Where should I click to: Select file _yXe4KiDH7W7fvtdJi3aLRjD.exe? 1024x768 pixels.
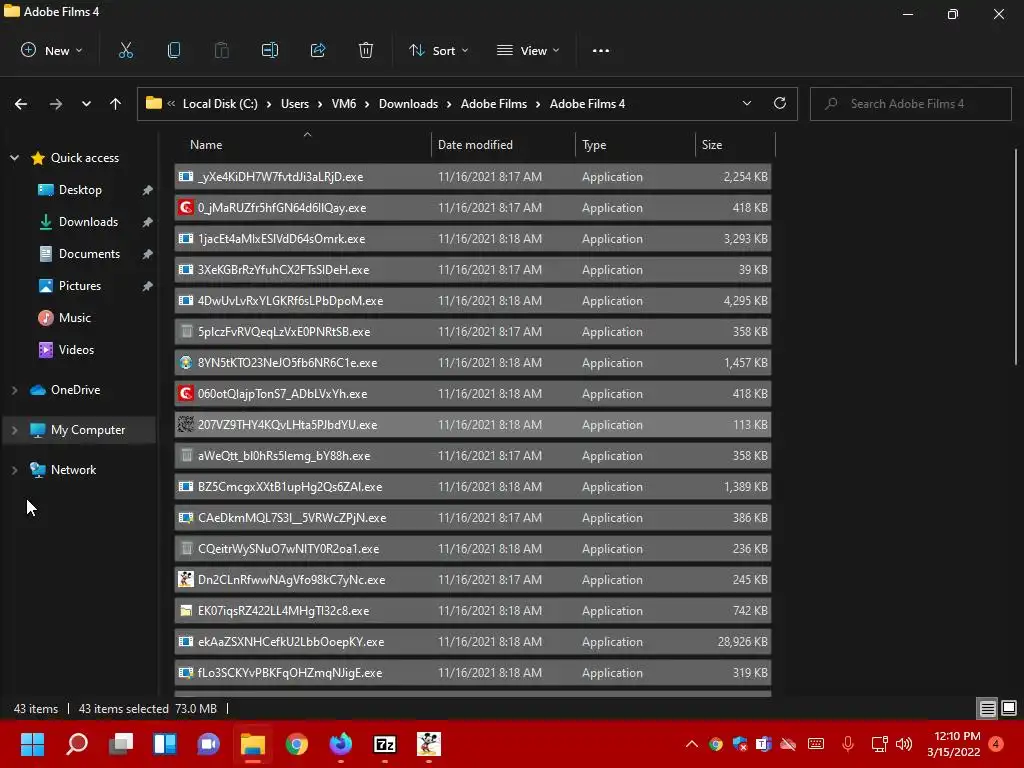[473, 176]
